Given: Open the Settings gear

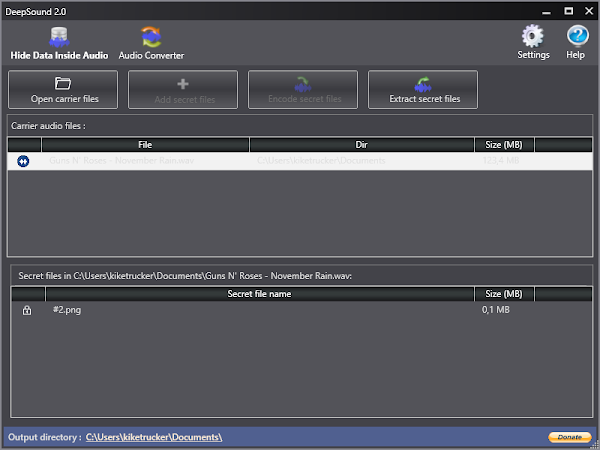Looking at the screenshot, I should pyautogui.click(x=533, y=42).
